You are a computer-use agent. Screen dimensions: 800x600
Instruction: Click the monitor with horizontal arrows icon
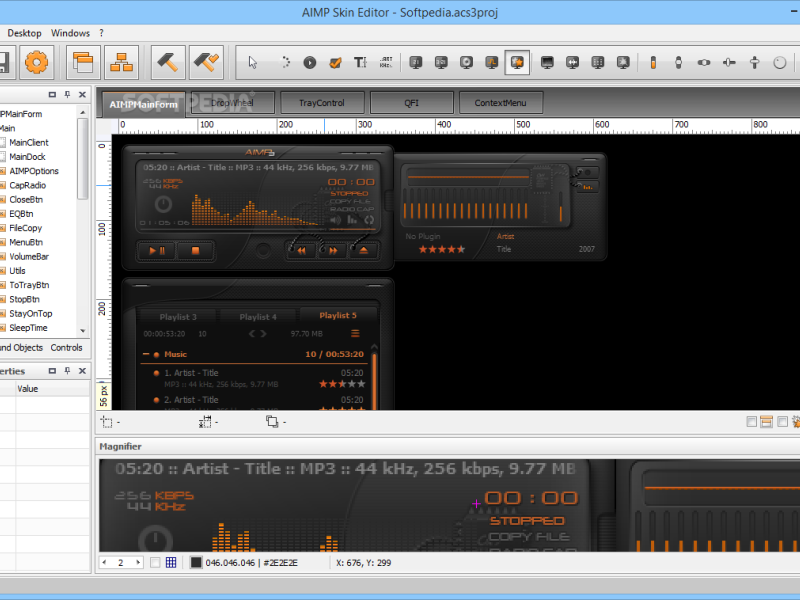(x=572, y=63)
